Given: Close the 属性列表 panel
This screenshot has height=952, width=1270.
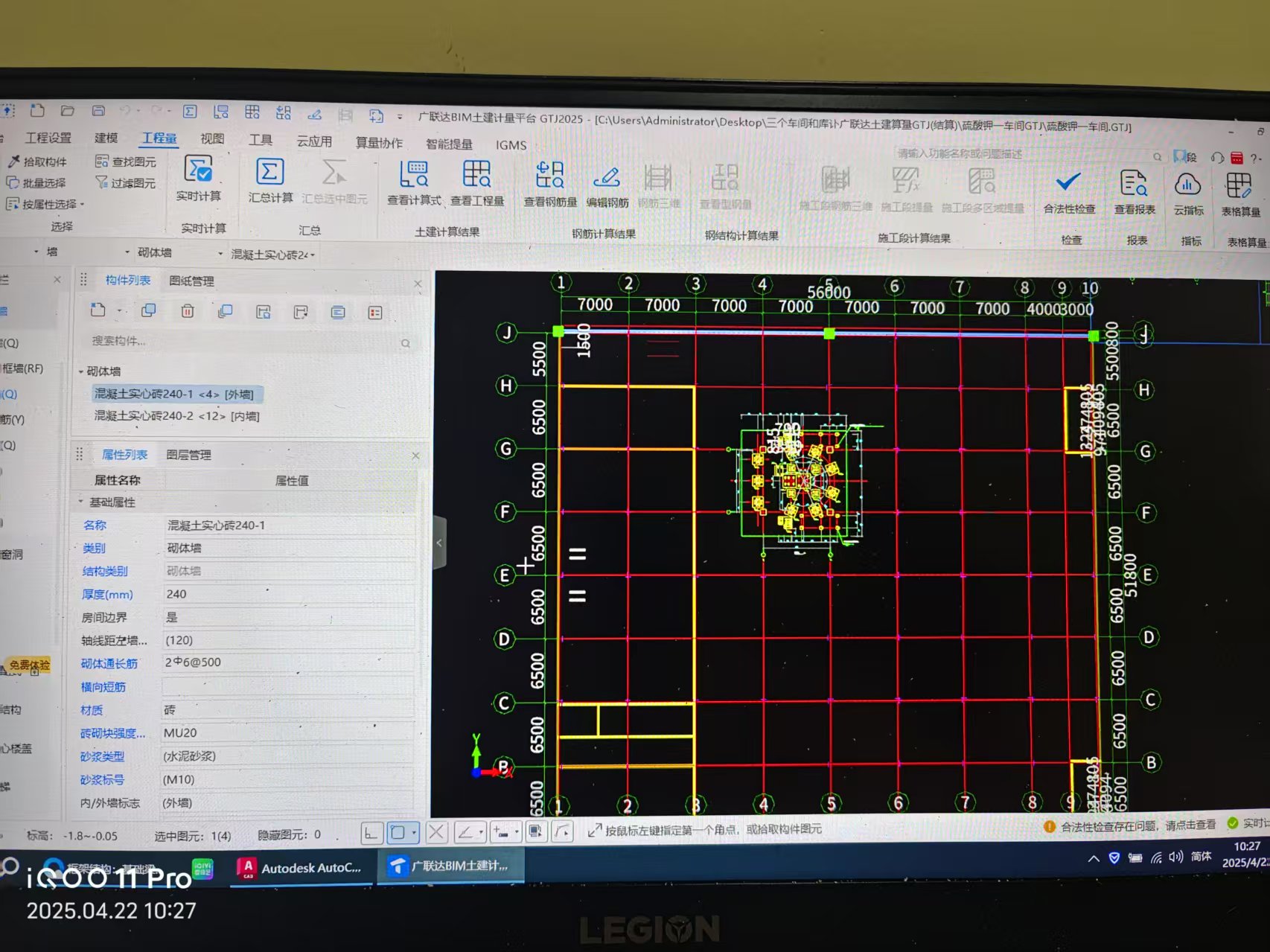Looking at the screenshot, I should coord(416,456).
